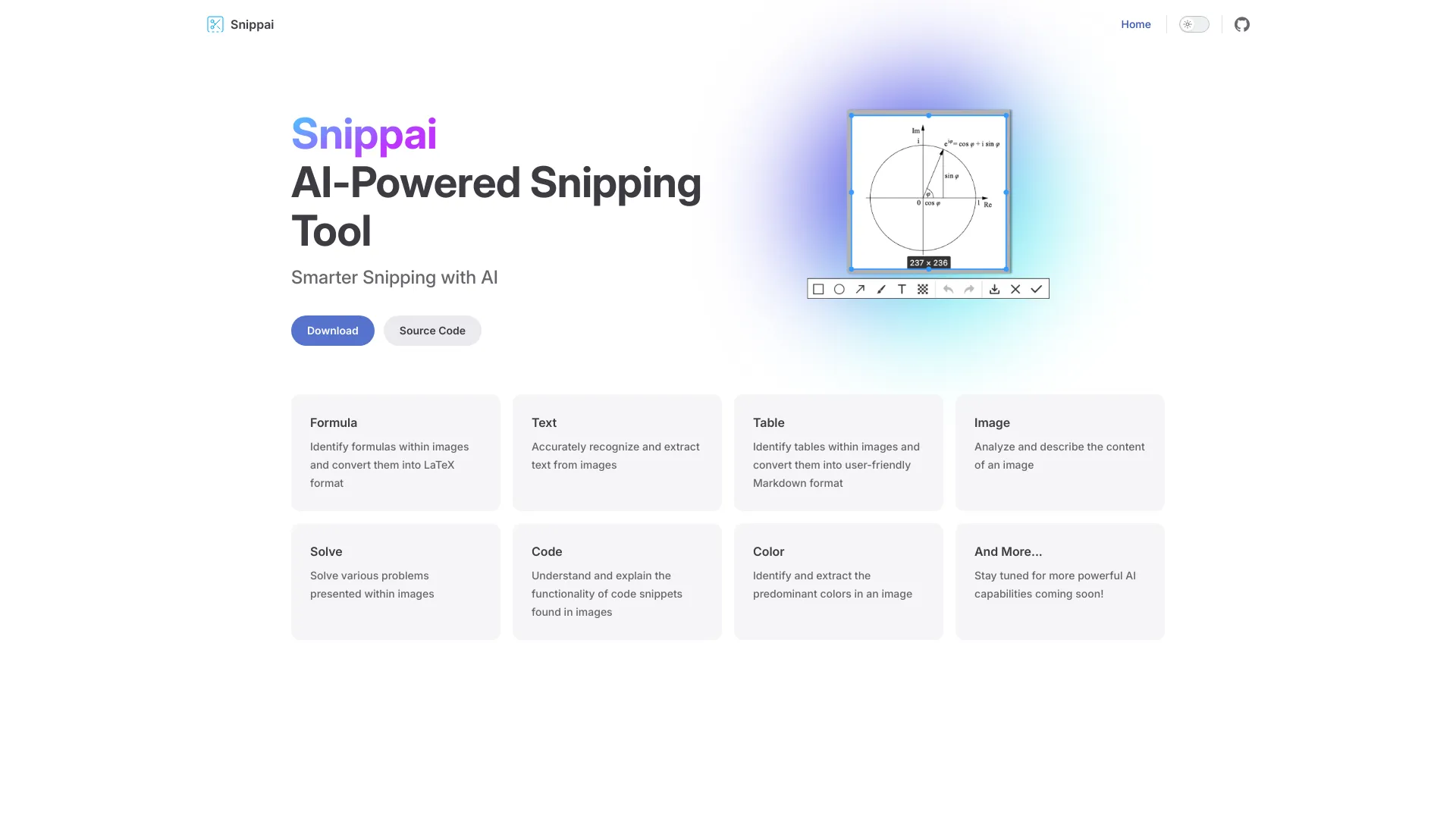Screen dimensions: 1456x819
Task: Click the undo action icon
Action: click(947, 289)
